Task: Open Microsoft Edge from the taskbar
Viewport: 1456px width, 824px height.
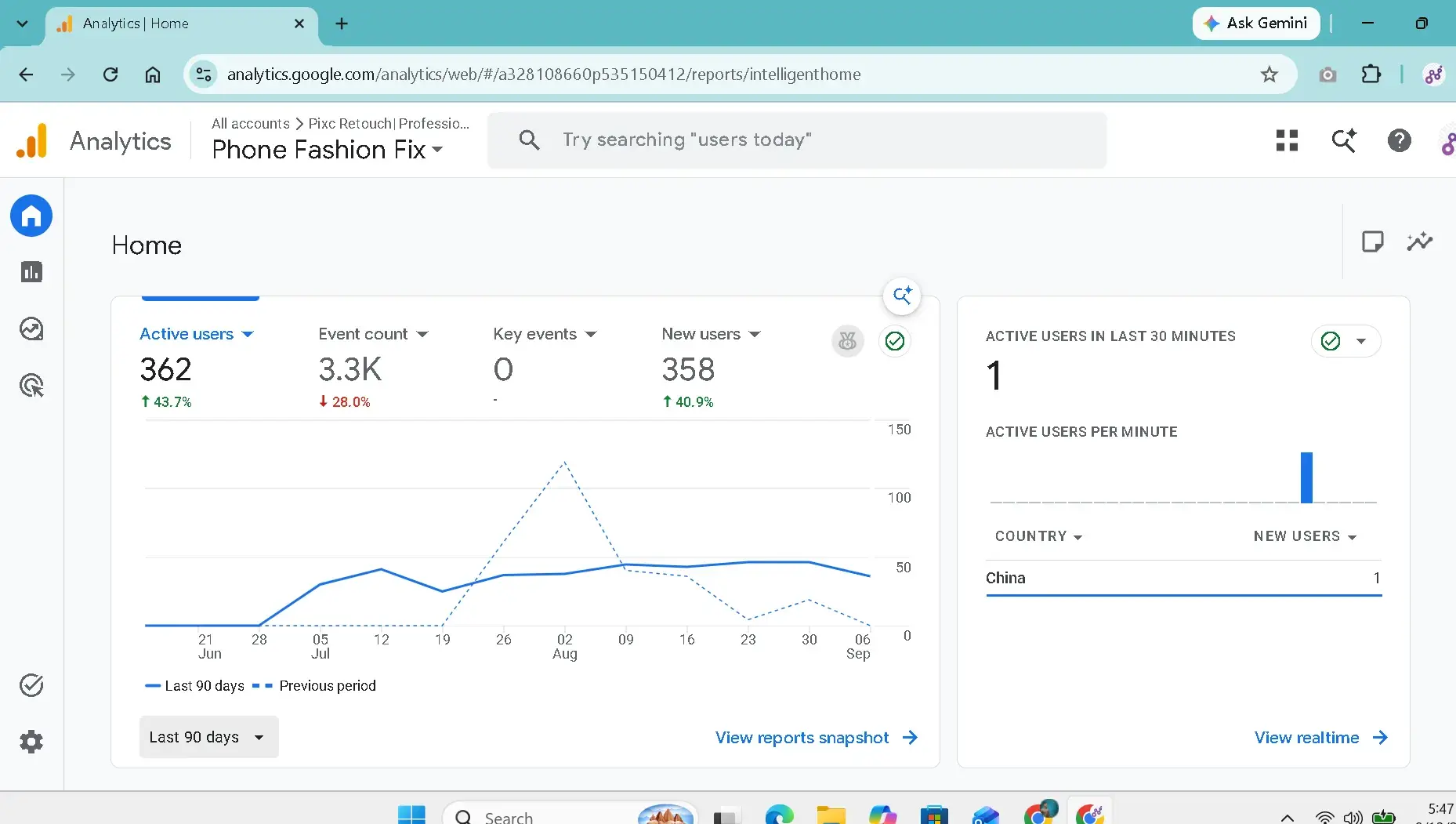Action: [779, 815]
